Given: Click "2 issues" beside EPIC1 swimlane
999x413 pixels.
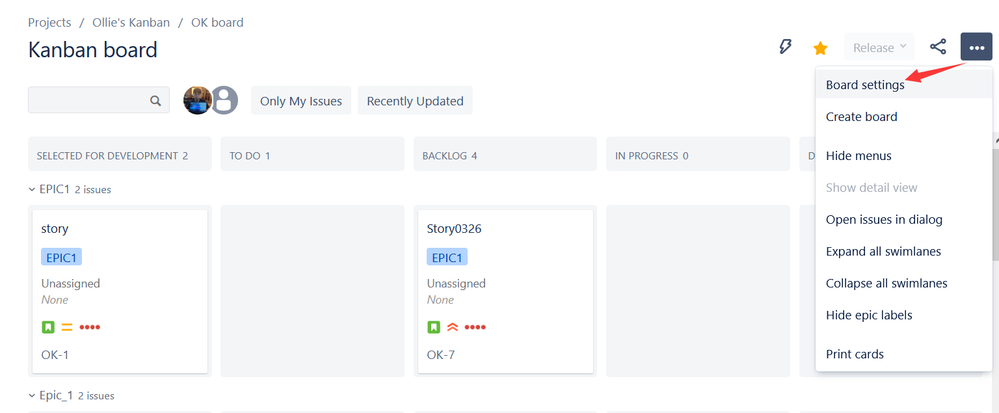Looking at the screenshot, I should [93, 190].
